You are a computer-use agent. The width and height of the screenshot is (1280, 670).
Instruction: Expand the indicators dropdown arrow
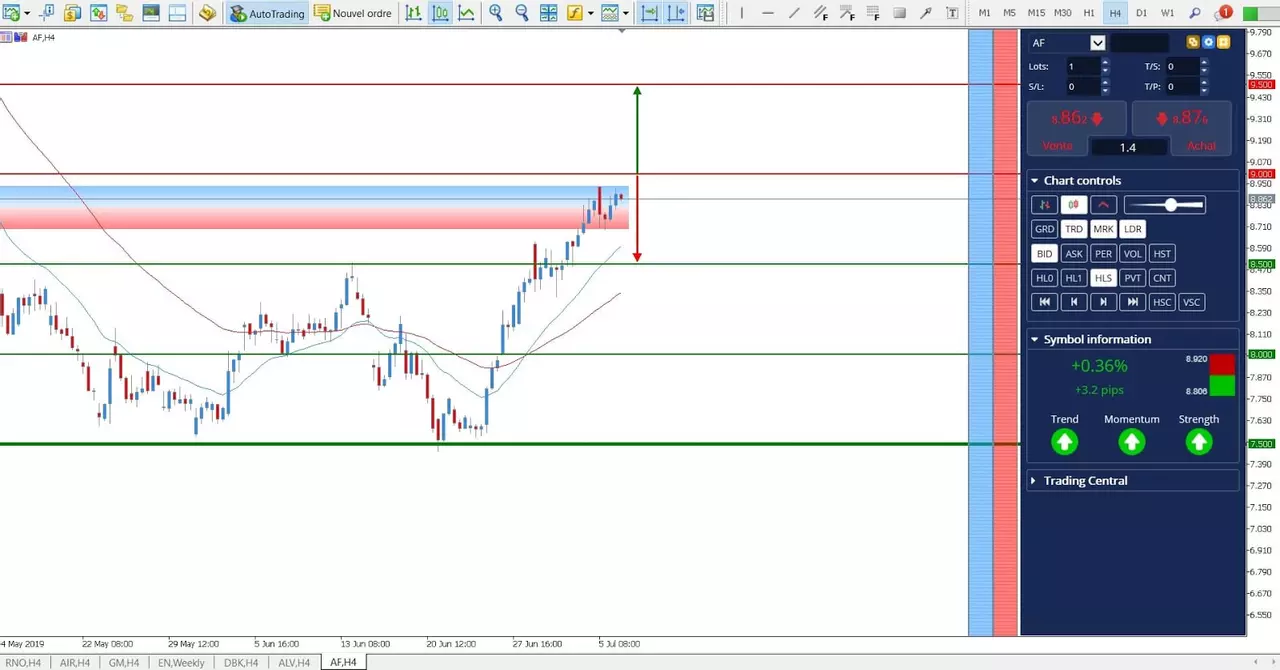591,14
